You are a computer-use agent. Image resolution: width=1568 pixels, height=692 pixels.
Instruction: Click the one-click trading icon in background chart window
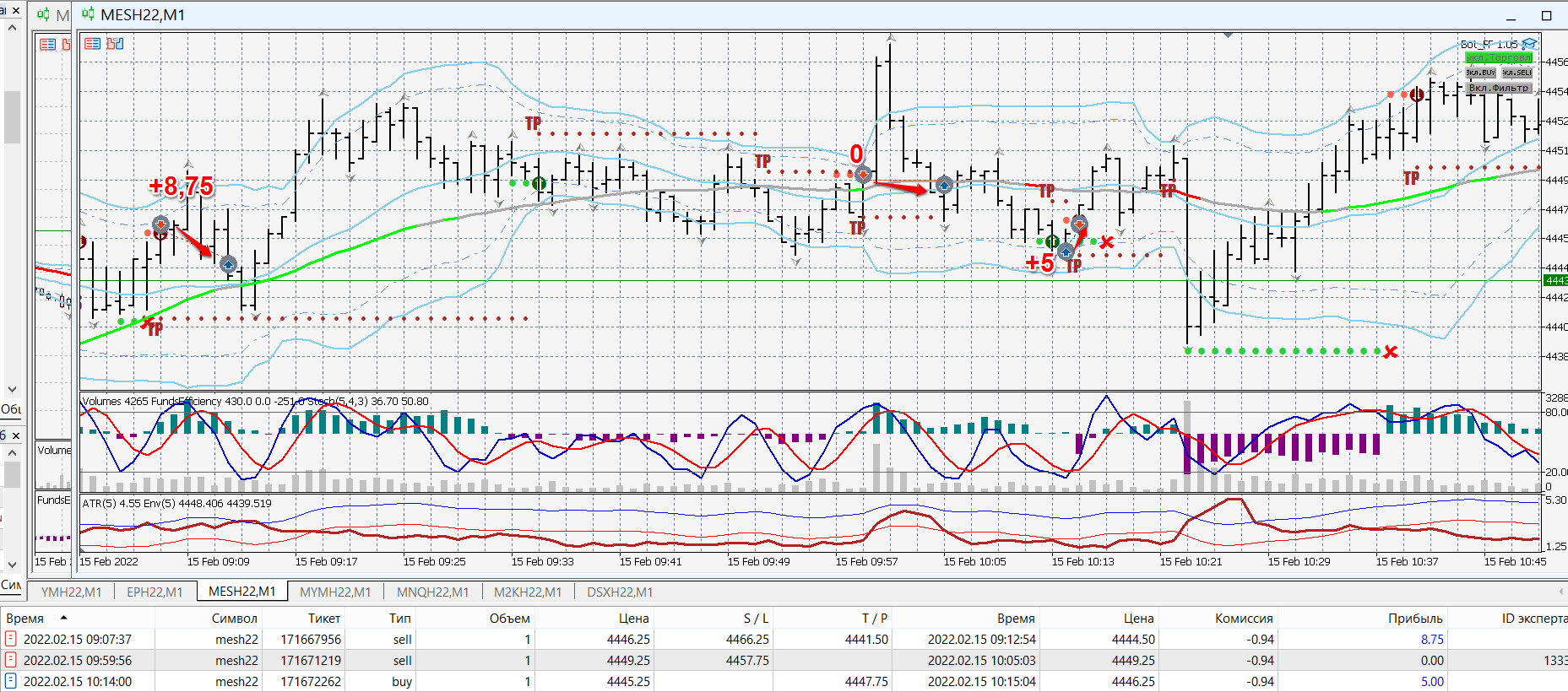pyautogui.click(x=48, y=44)
